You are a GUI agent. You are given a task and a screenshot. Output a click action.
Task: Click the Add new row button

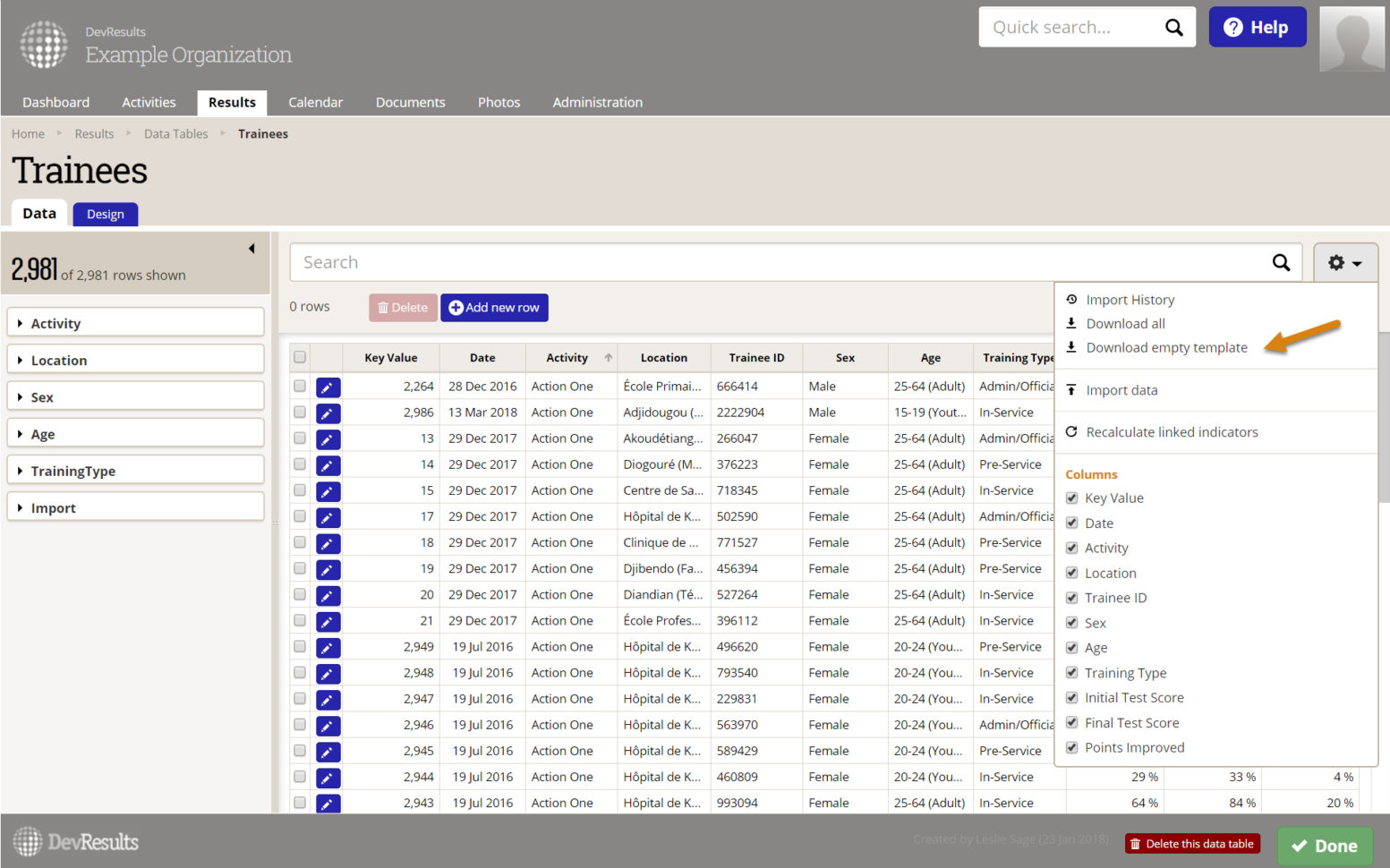pyautogui.click(x=494, y=307)
